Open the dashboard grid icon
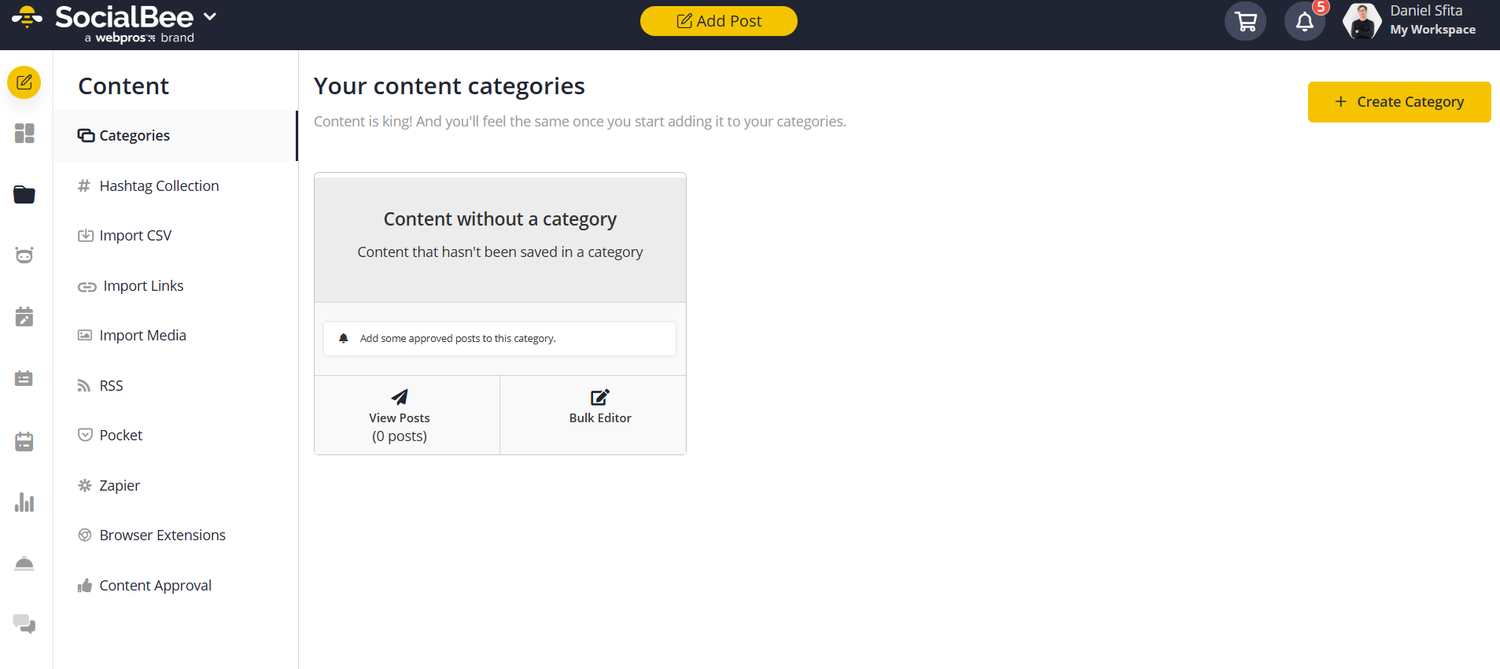The image size is (1500, 669). [x=24, y=132]
